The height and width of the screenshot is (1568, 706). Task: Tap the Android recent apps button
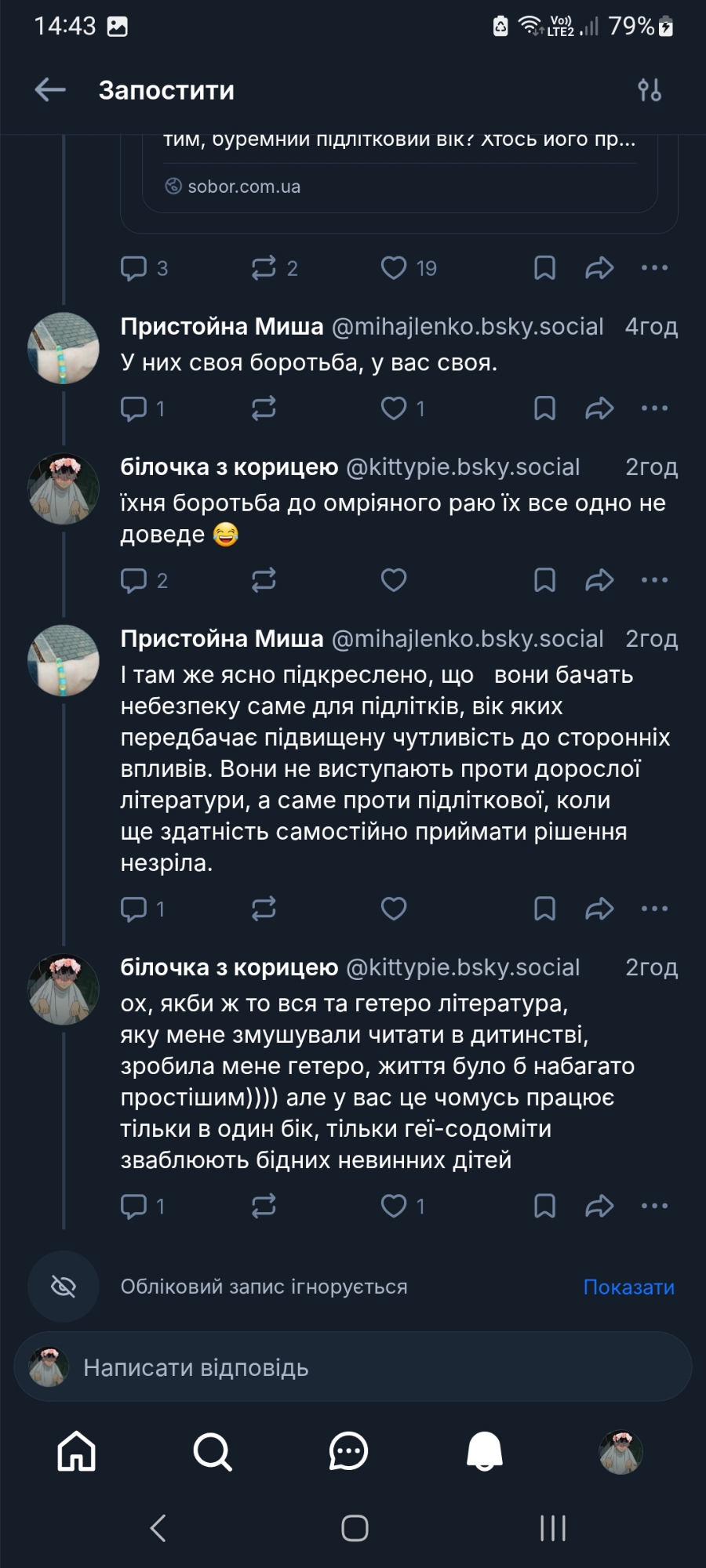point(553,1528)
